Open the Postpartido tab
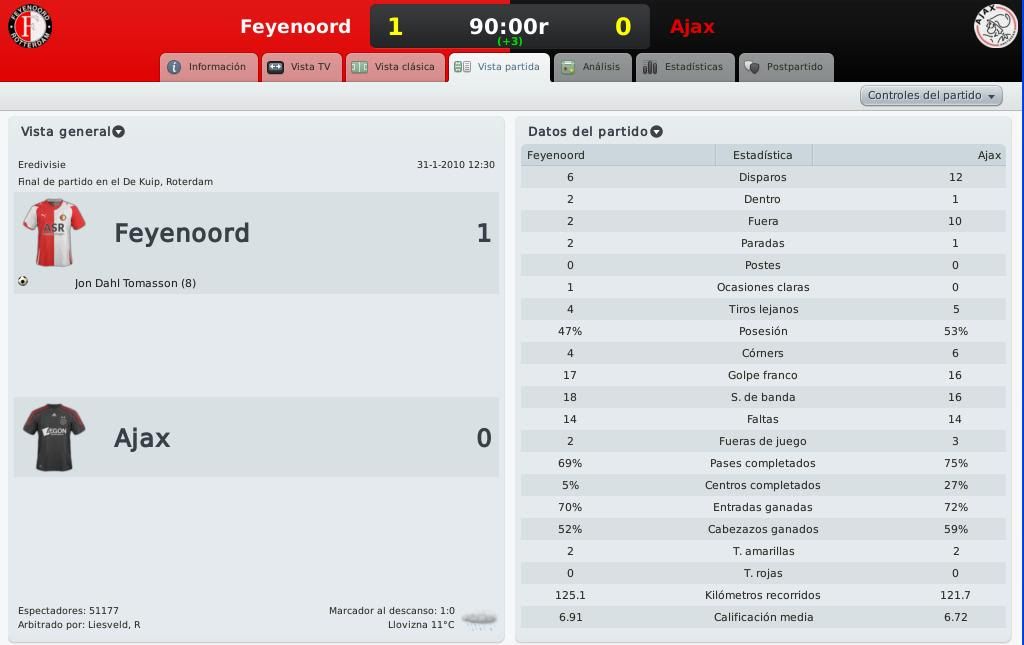 [x=786, y=67]
